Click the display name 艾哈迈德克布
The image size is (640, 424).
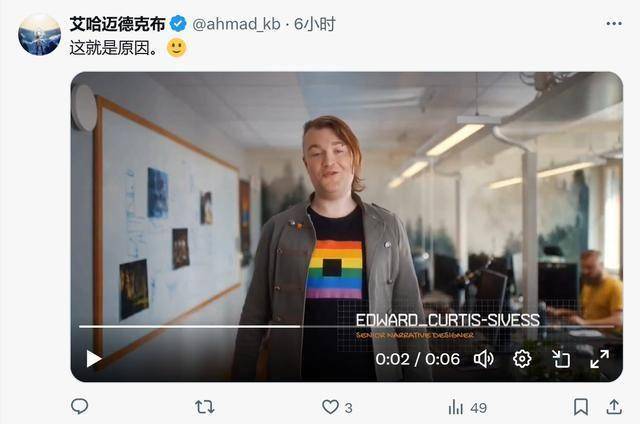117,24
